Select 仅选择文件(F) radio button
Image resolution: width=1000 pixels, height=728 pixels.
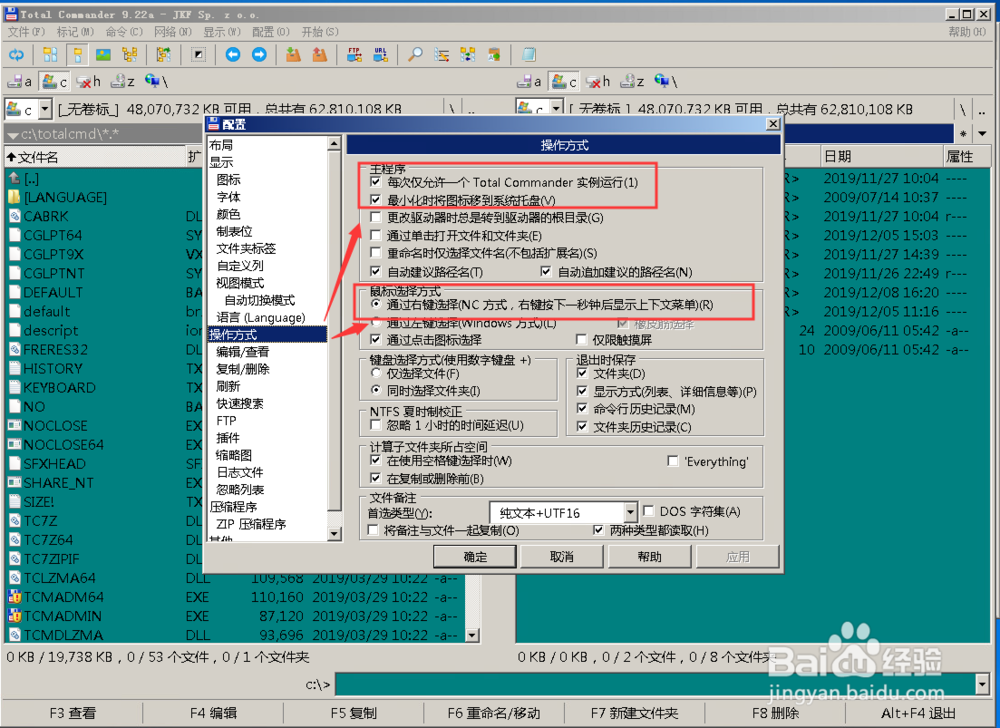click(376, 374)
